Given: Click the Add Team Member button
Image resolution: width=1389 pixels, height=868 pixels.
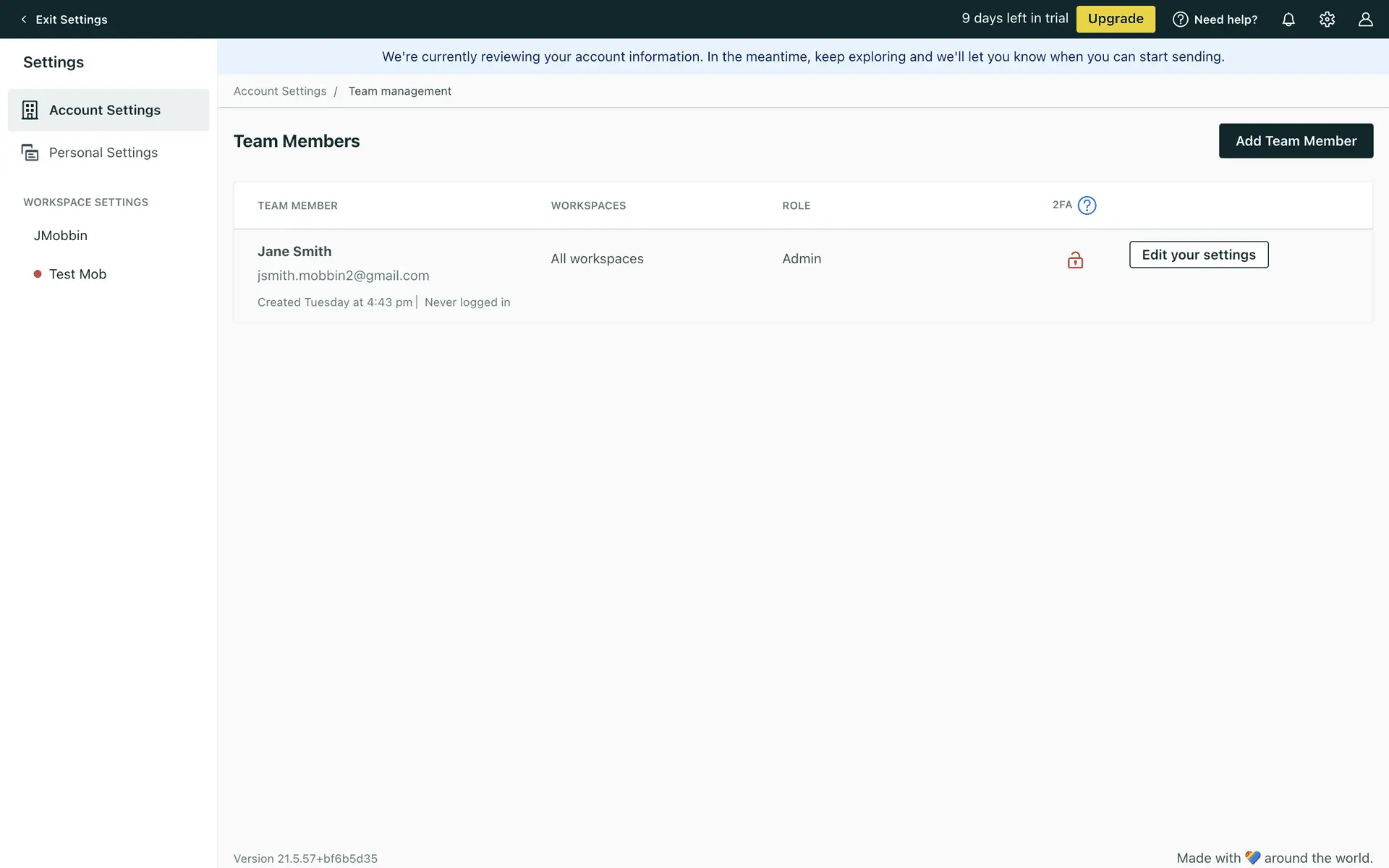Looking at the screenshot, I should click(x=1296, y=141).
